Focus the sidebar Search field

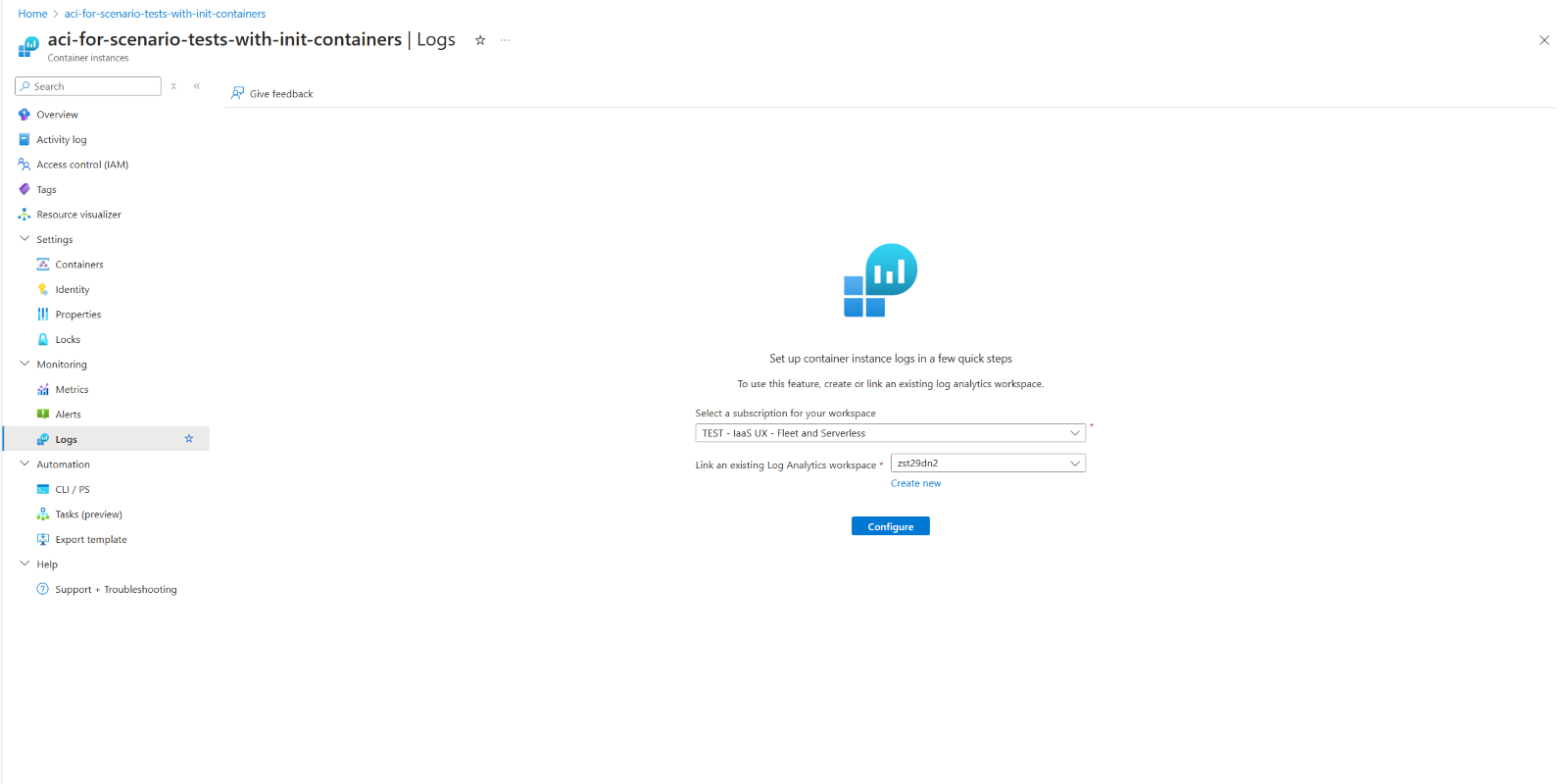pyautogui.click(x=88, y=86)
